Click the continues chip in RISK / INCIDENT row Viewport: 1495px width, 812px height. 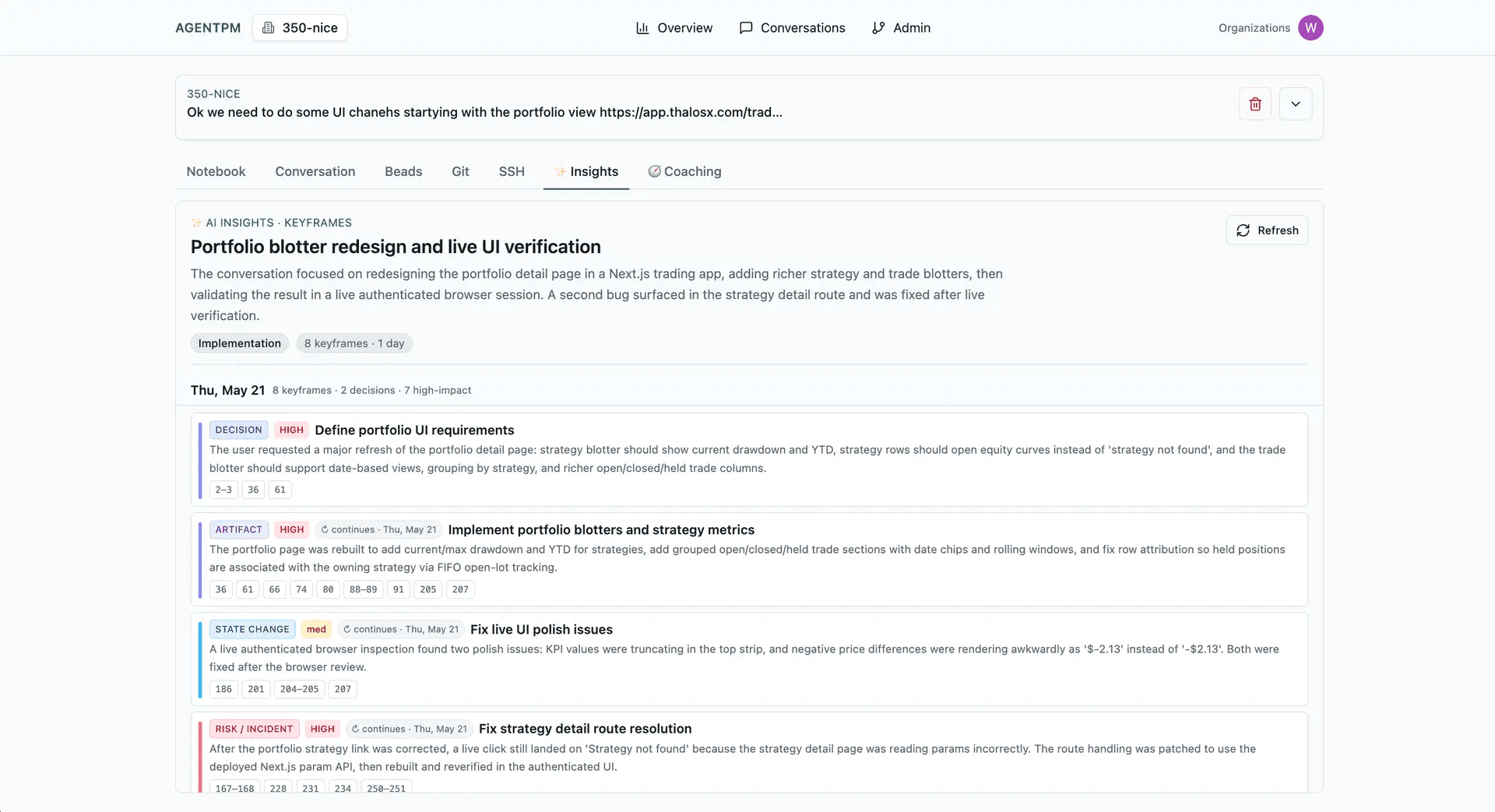[x=410, y=729]
